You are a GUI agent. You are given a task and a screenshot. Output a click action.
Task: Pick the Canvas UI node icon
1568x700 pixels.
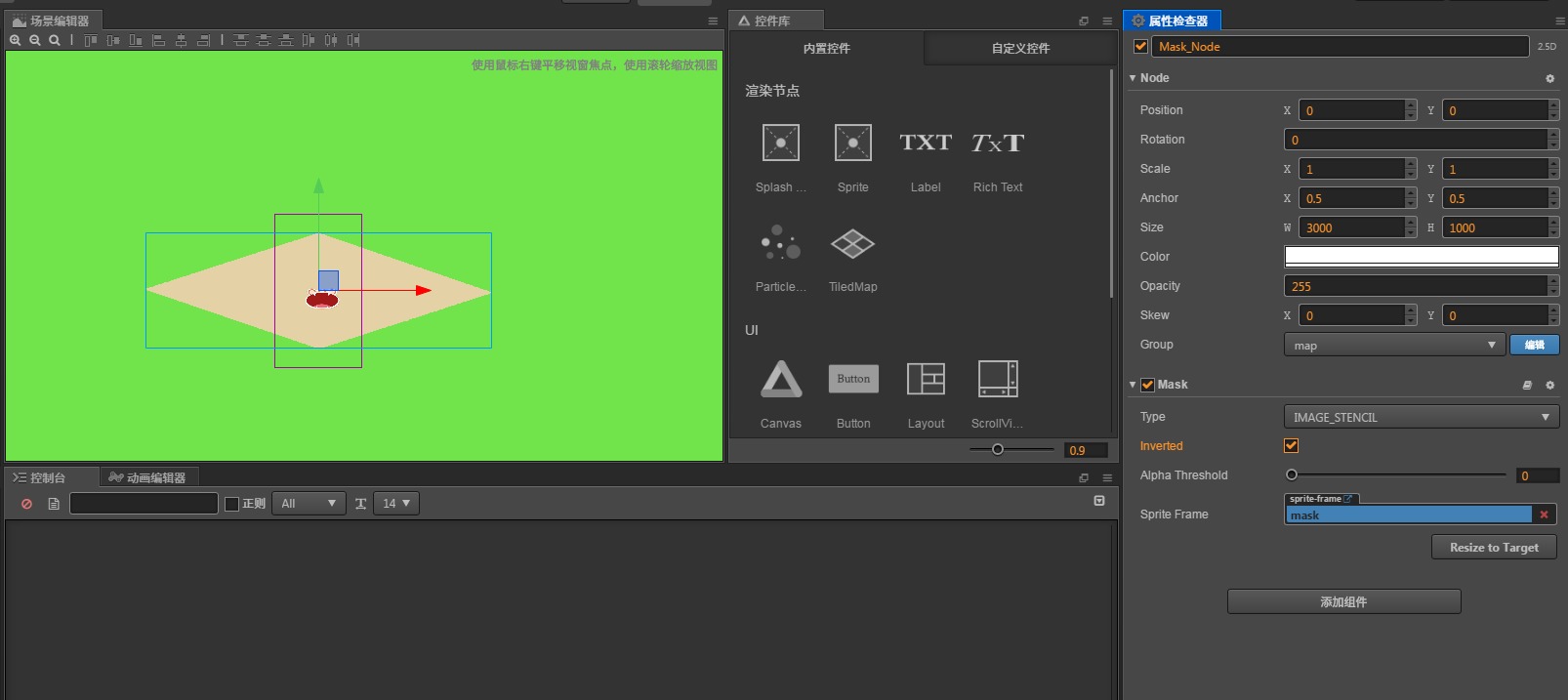coord(781,379)
